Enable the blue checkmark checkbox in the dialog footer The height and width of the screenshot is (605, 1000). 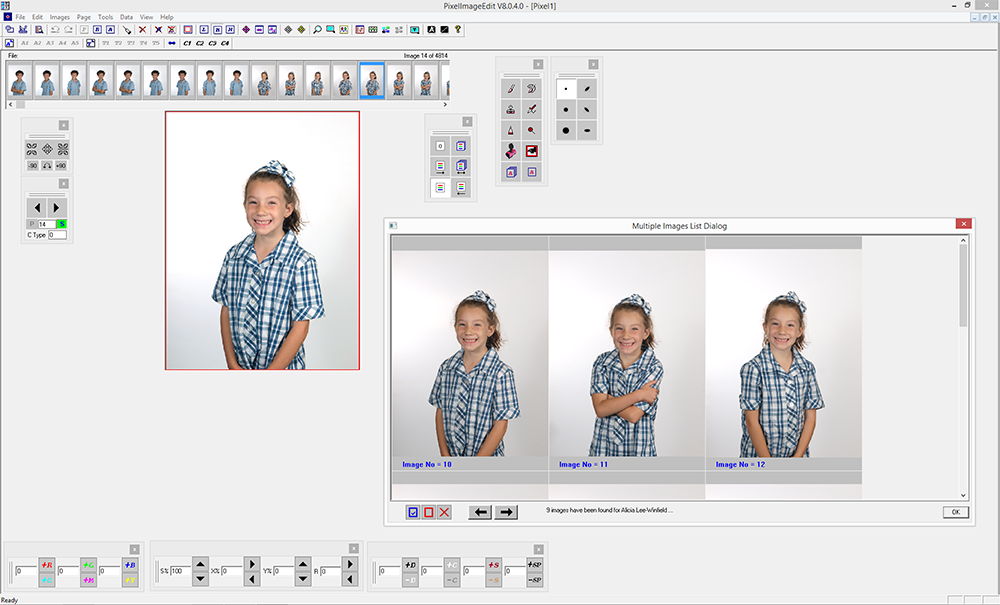[x=411, y=511]
